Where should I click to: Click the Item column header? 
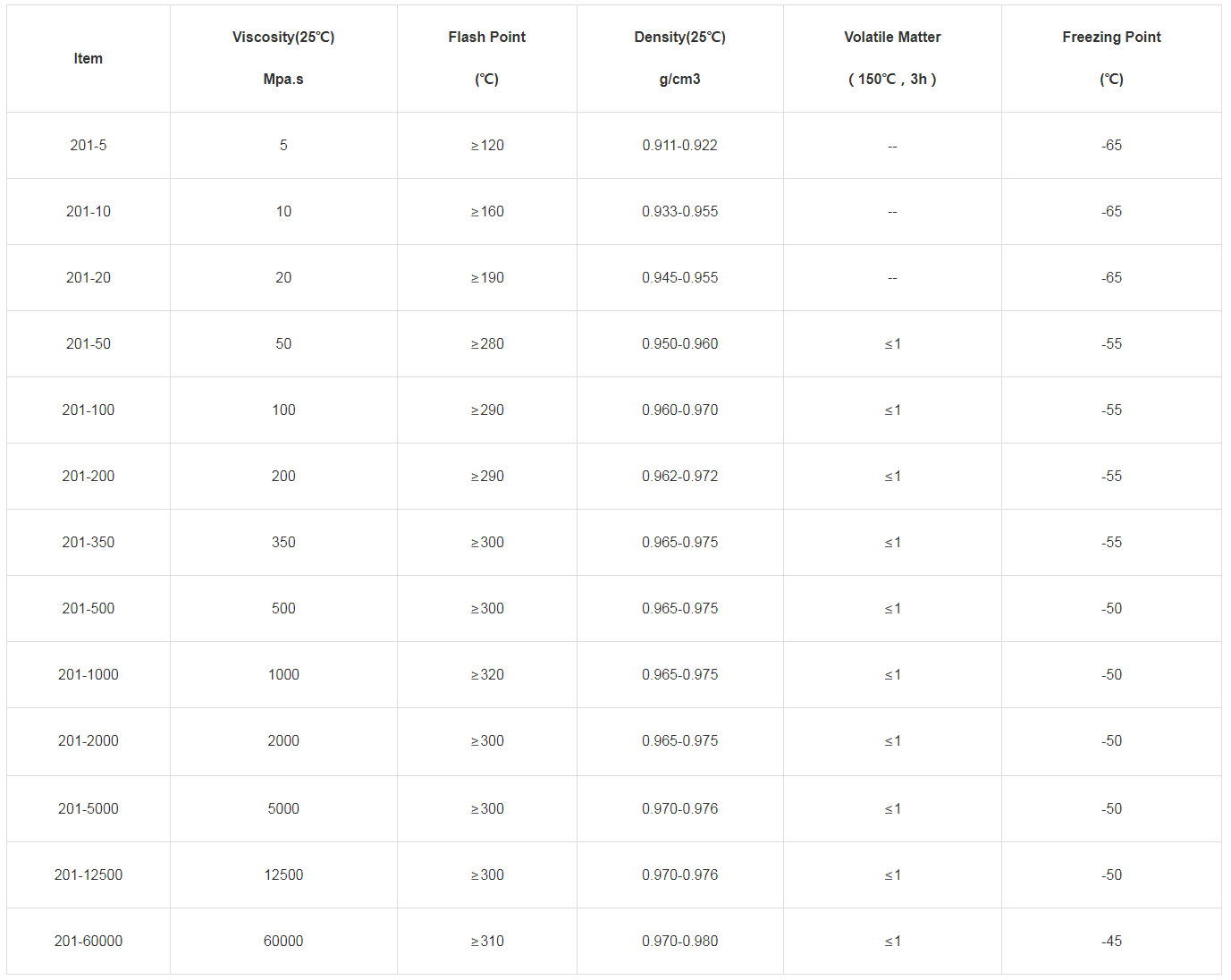point(88,58)
